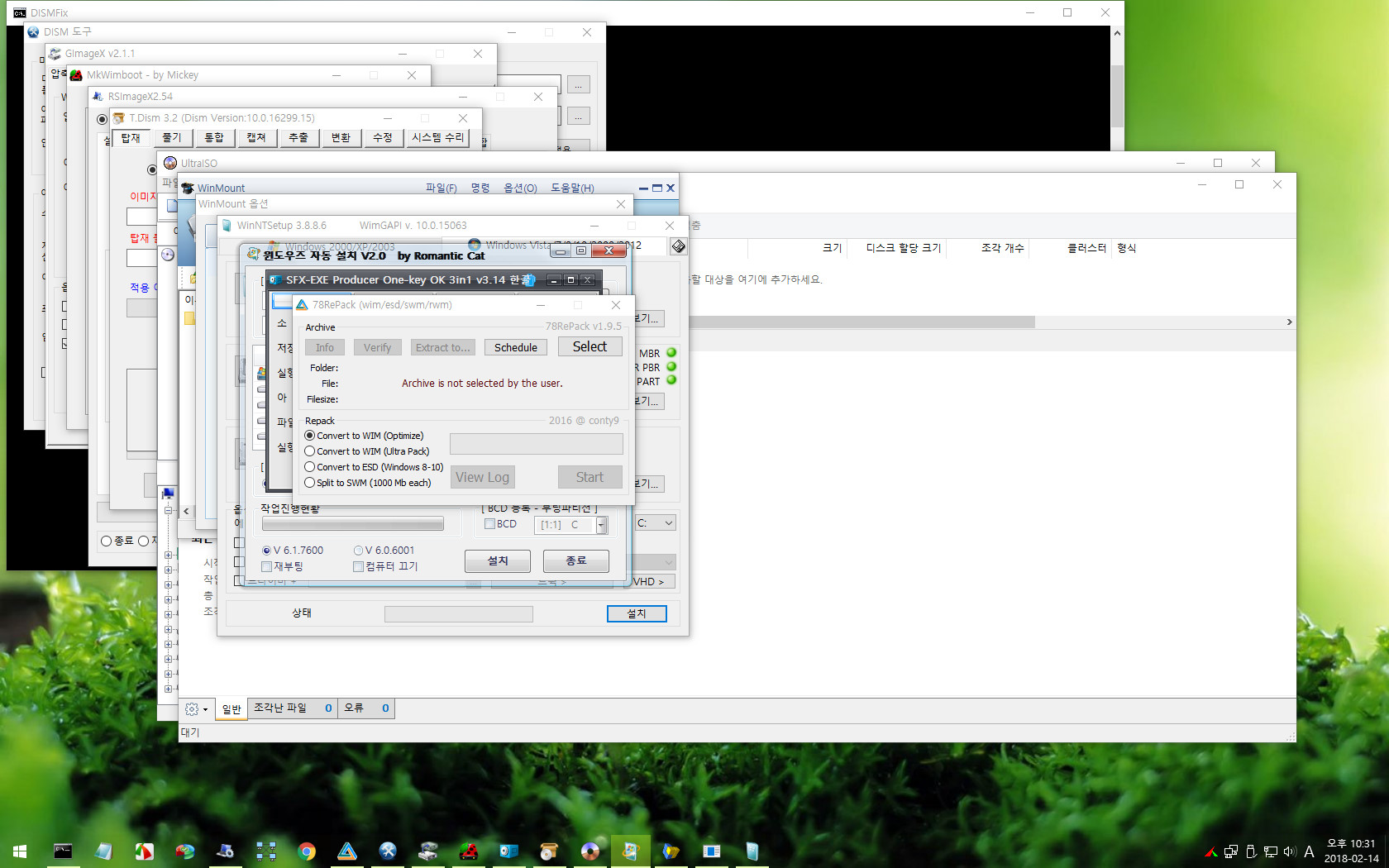Image resolution: width=1389 pixels, height=868 pixels.
Task: Switch to the 일반 tab in status bar
Action: tap(231, 709)
